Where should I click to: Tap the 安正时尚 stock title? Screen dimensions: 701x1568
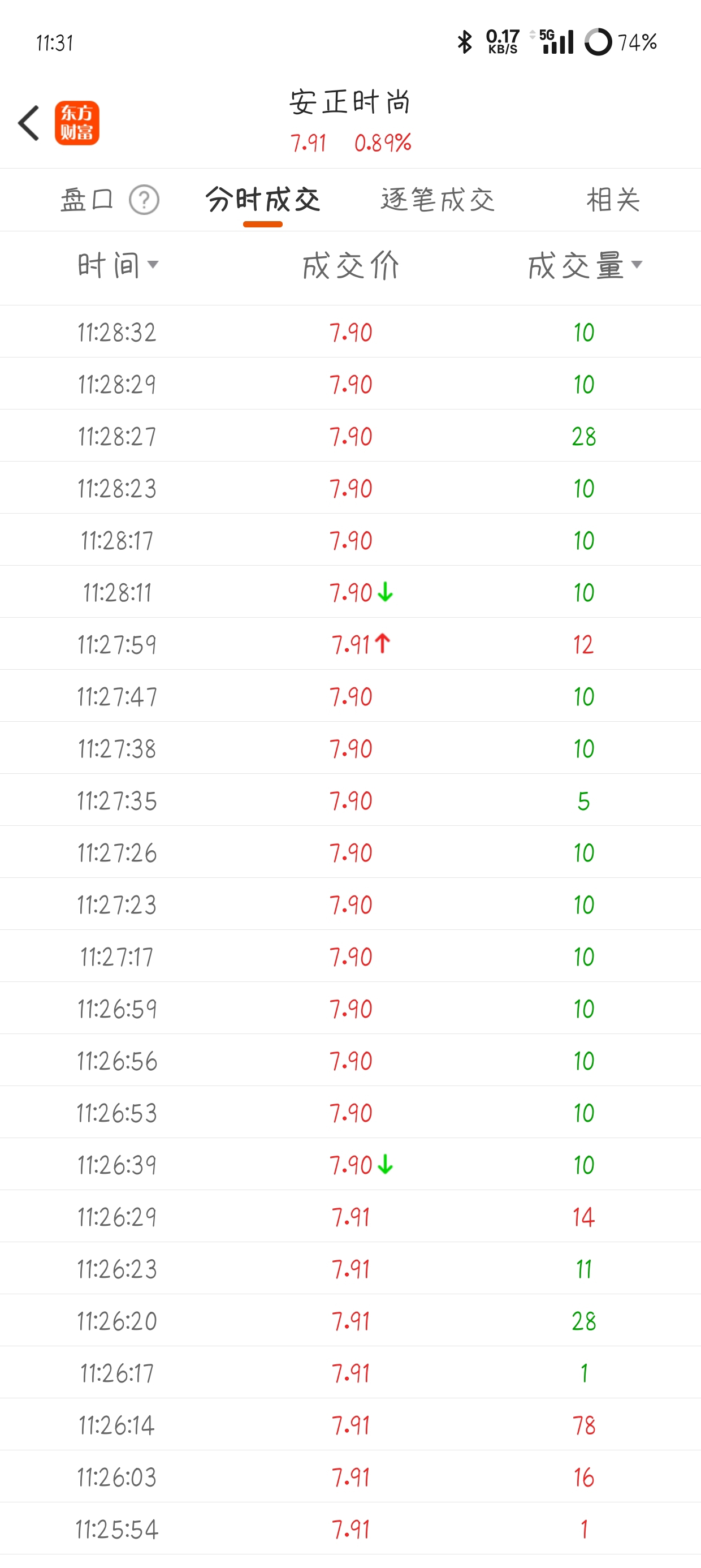pyautogui.click(x=350, y=102)
